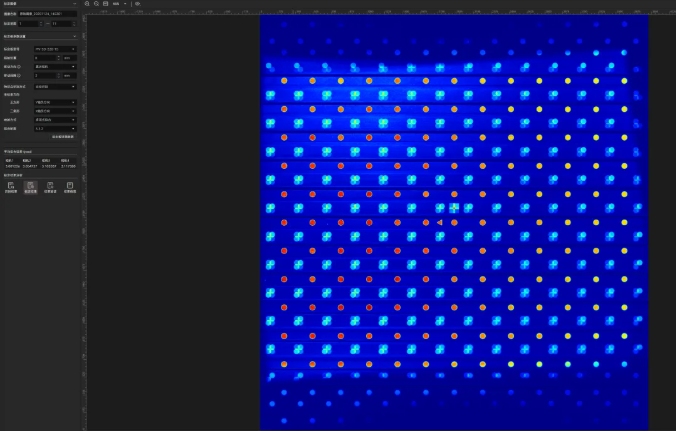Click the numeric field showing 2 mm
676x431 pixels.
[x=46, y=75]
